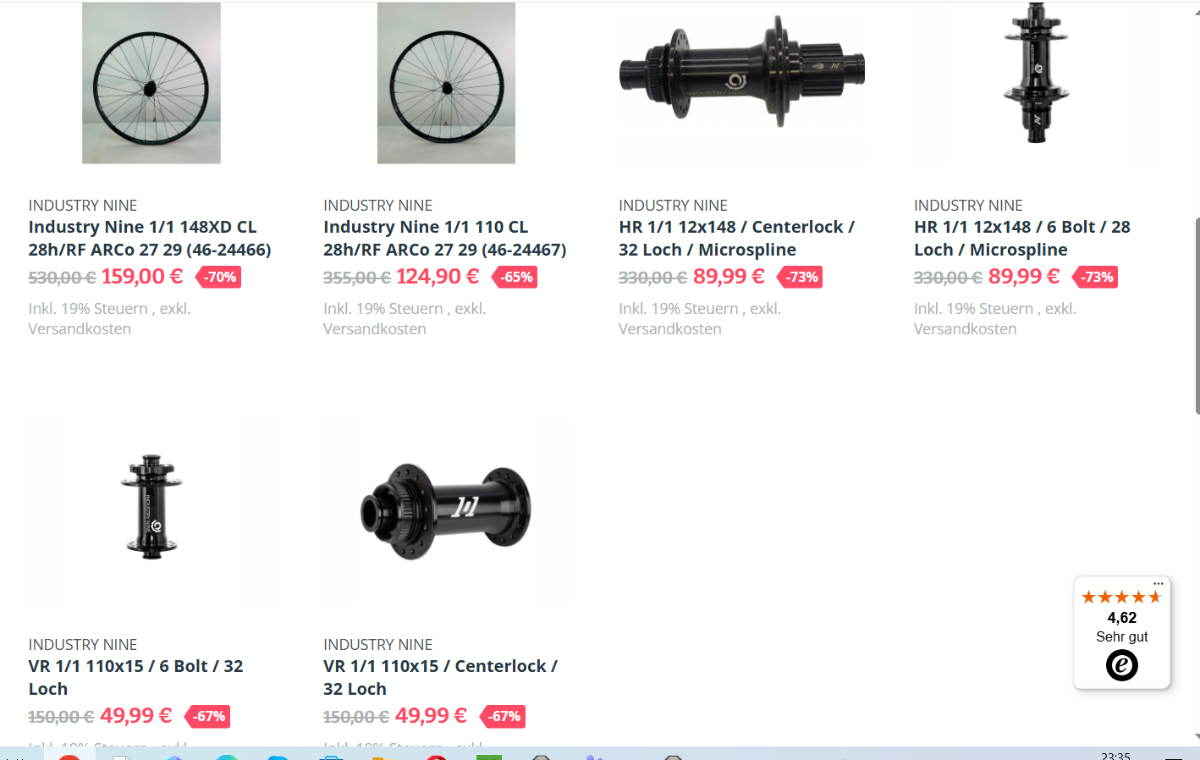Screen dimensions: 1200x760
Task: Open the 148XD CL wheel product image
Action: point(151,82)
